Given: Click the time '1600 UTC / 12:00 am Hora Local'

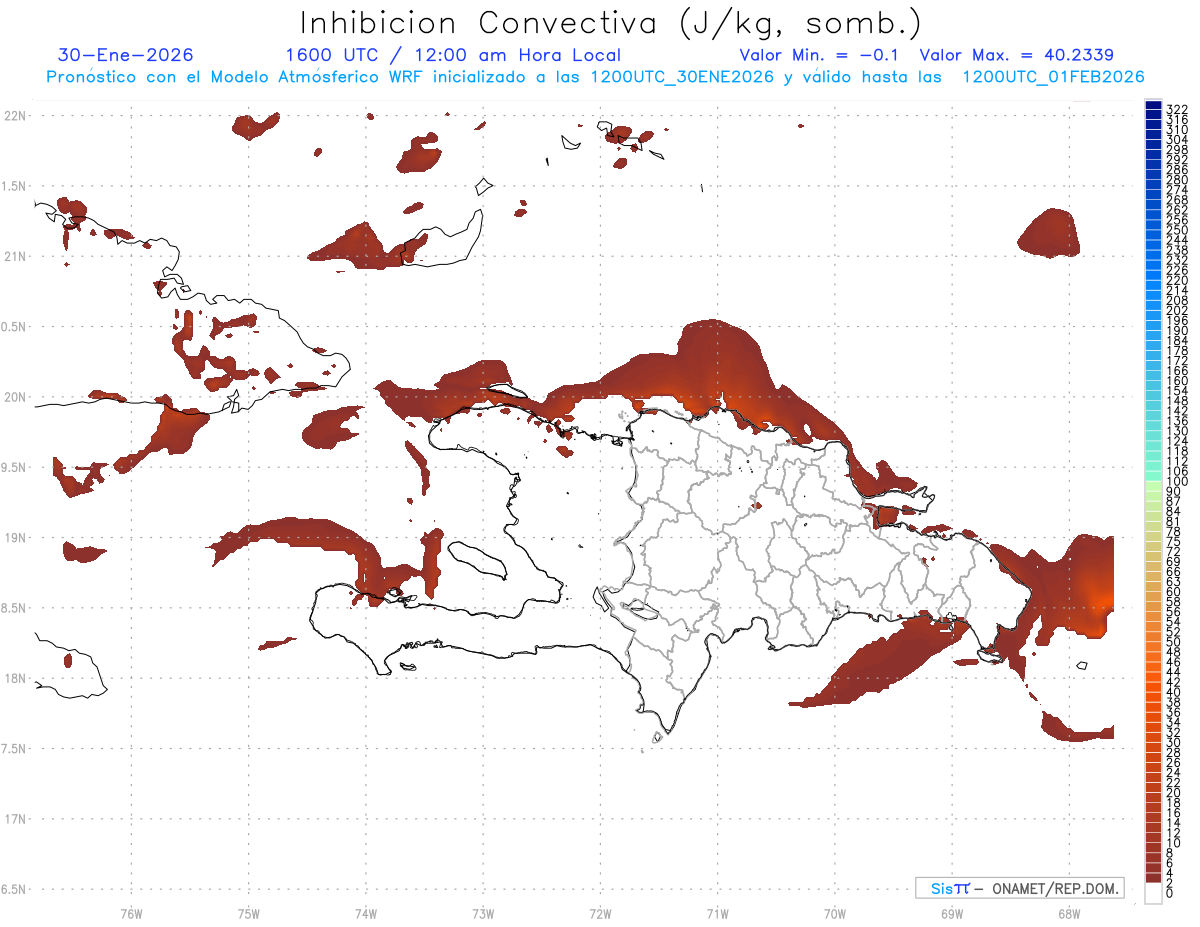Looking at the screenshot, I should [453, 55].
